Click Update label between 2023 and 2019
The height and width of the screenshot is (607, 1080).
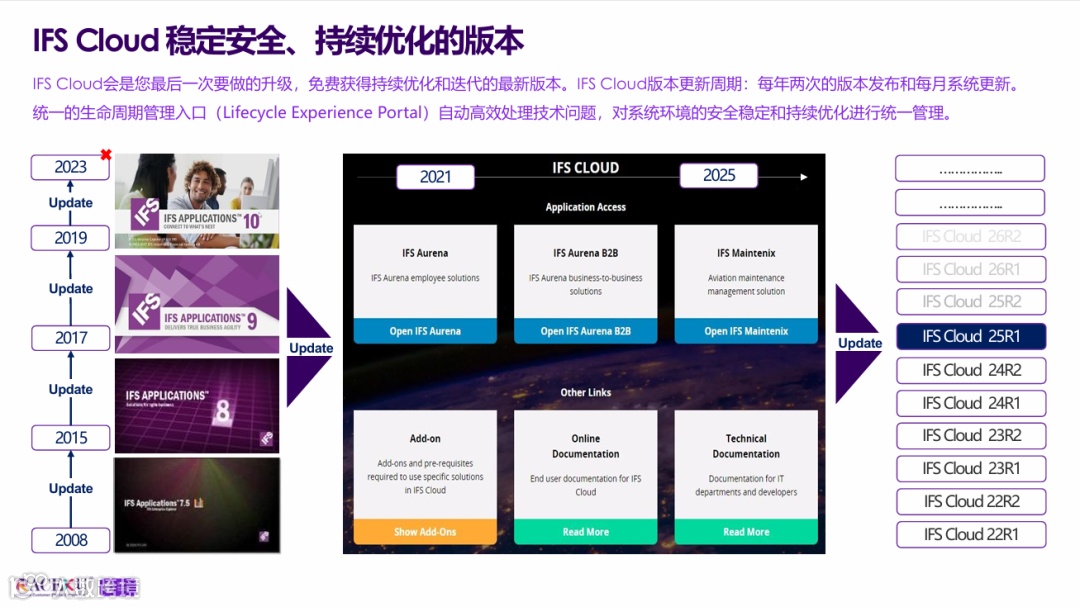pos(70,203)
